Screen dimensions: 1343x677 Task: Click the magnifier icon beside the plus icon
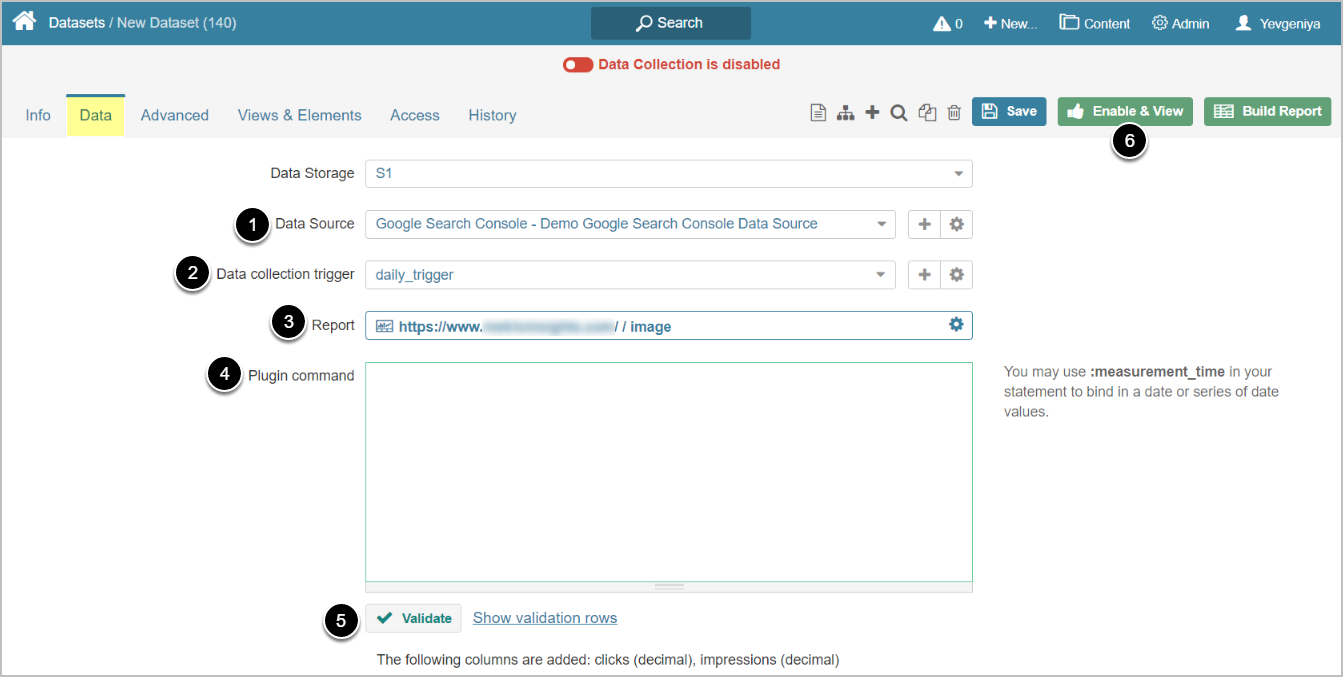tap(899, 113)
